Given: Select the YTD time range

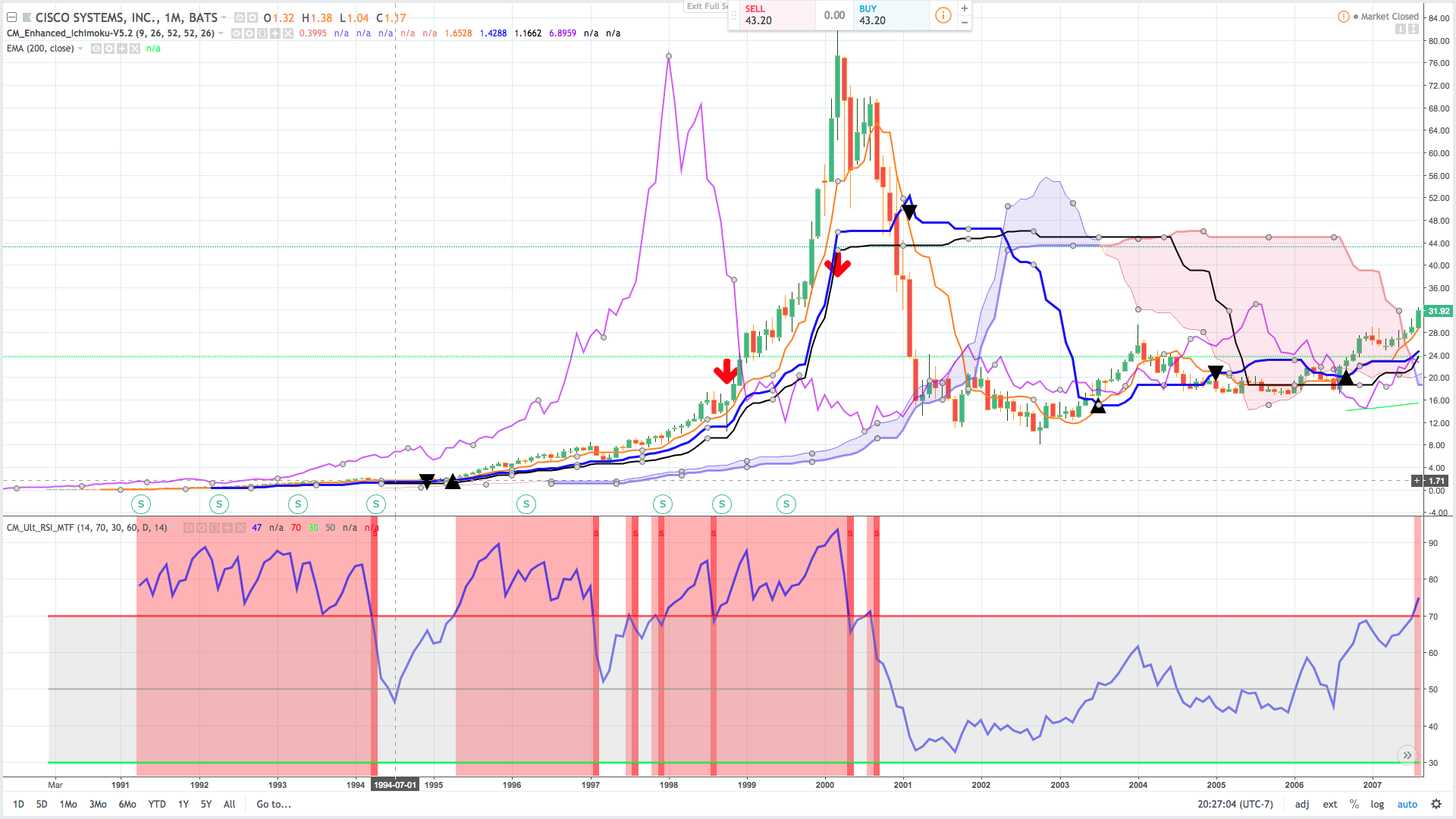Looking at the screenshot, I should 156,804.
